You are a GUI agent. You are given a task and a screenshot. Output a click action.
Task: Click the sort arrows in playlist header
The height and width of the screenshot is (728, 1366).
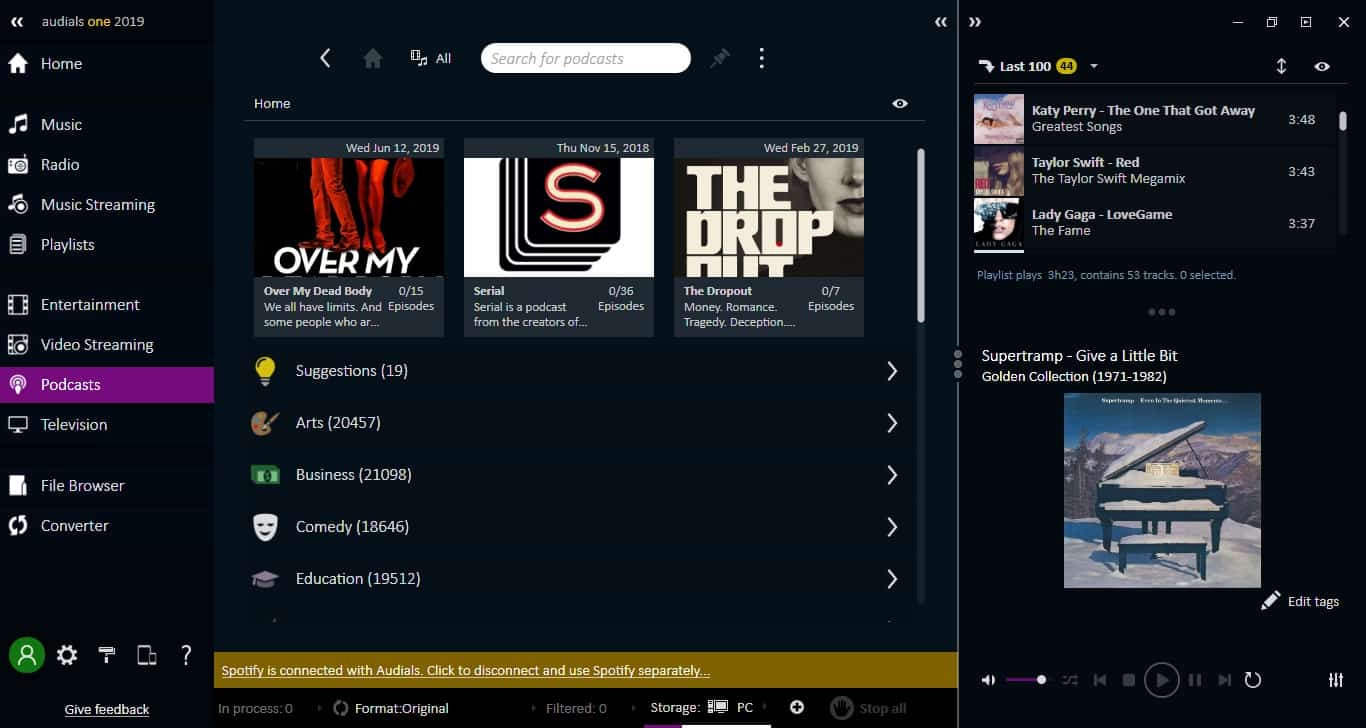tap(1281, 66)
